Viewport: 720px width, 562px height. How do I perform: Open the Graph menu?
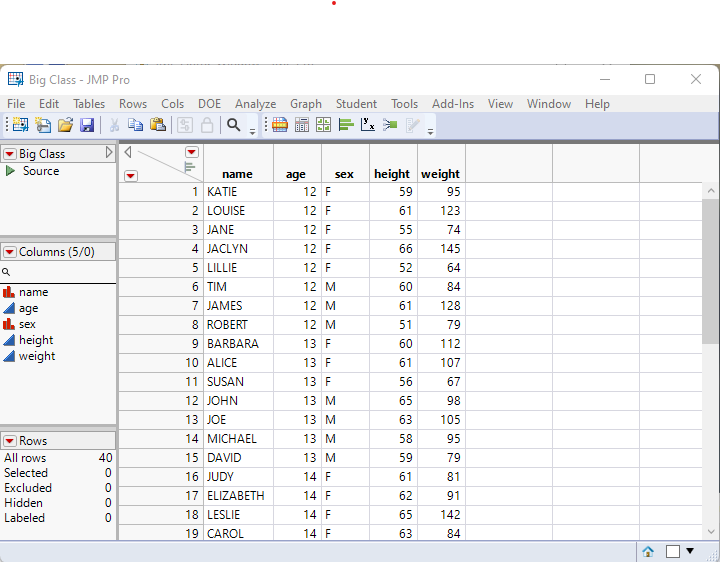click(306, 104)
